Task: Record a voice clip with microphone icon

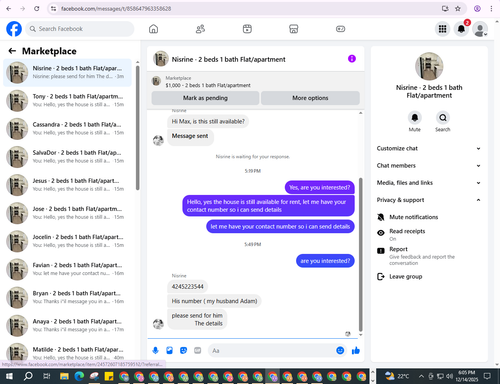Action: (155, 350)
